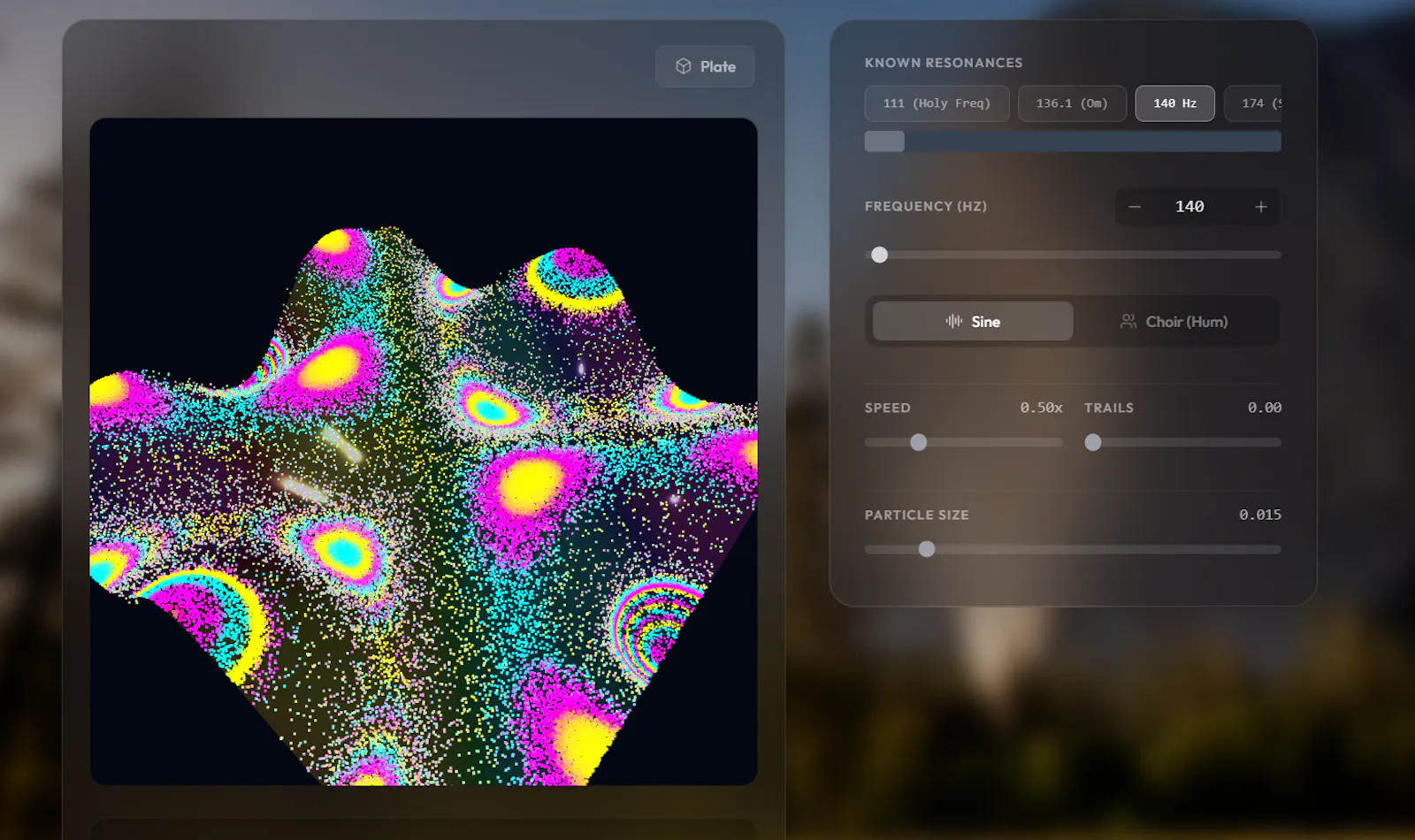The width and height of the screenshot is (1415, 840).
Task: Click the 0.00 trails value
Action: click(x=1265, y=408)
